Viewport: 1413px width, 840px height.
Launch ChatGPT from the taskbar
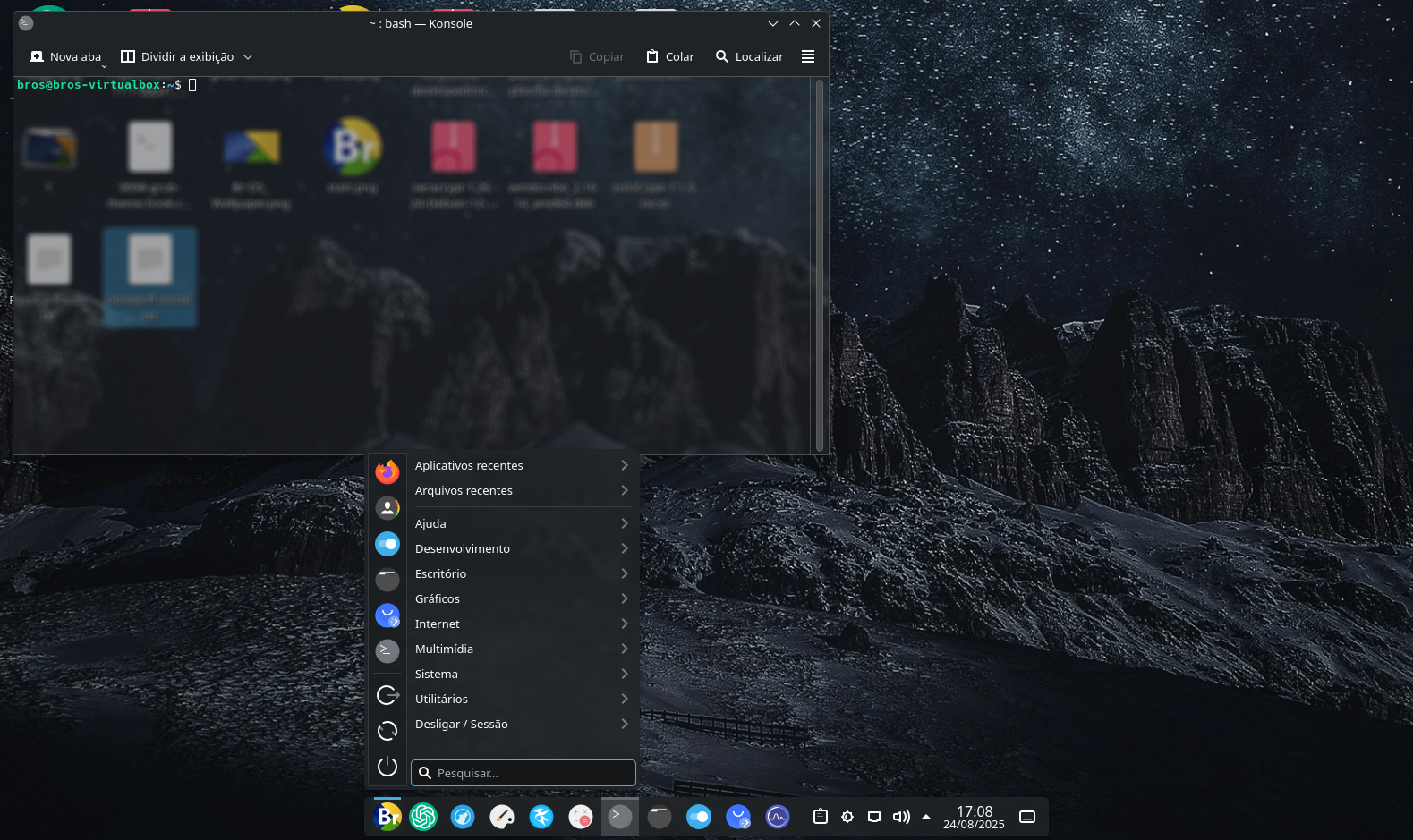(x=423, y=817)
